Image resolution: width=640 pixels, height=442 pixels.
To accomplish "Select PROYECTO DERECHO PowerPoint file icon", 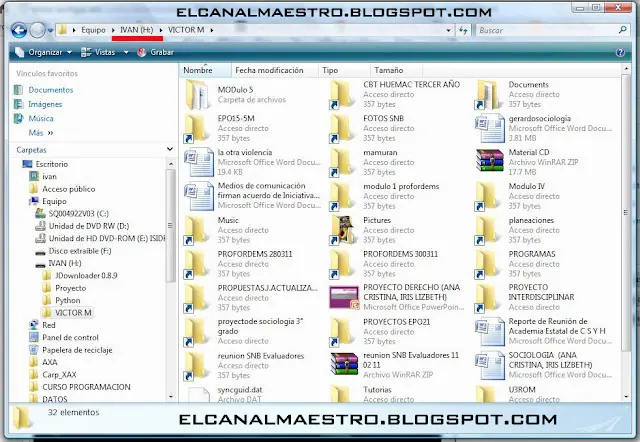I will pos(344,297).
